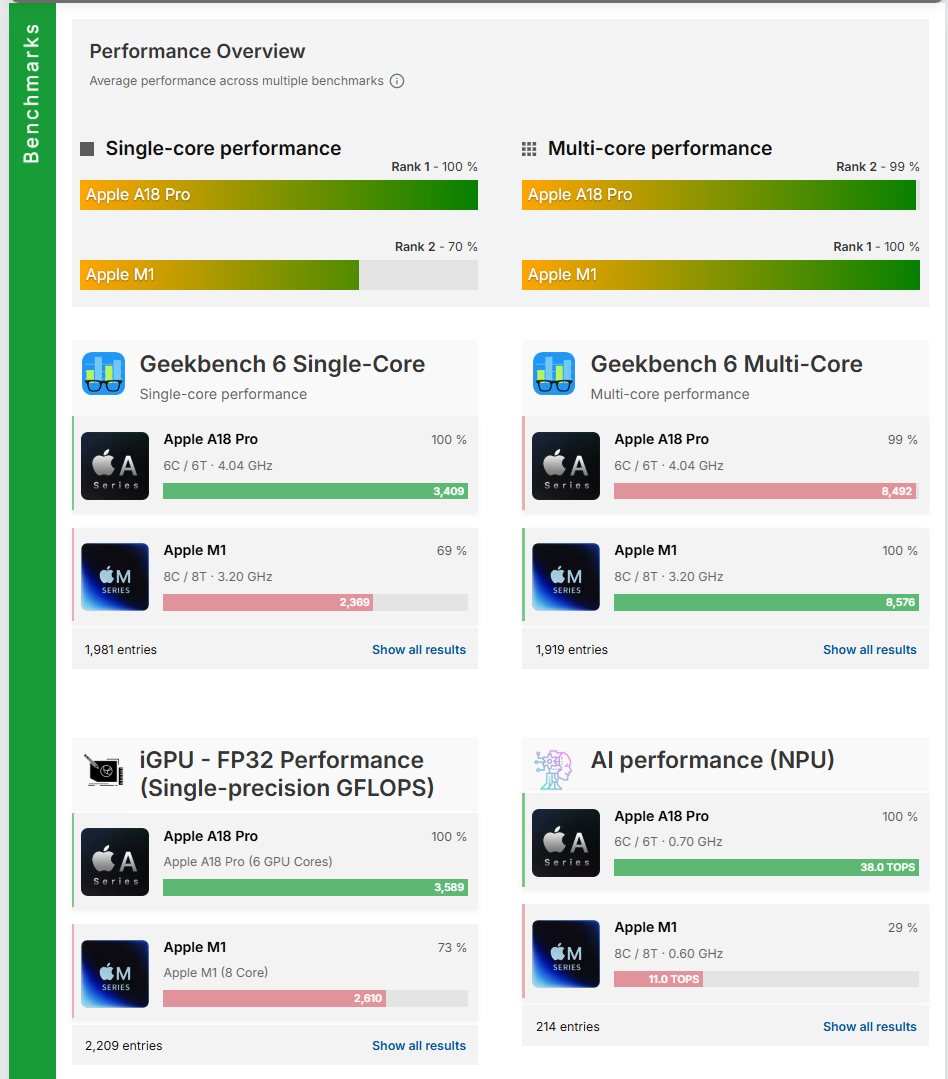Click the Performance Overview info icon

tap(397, 81)
